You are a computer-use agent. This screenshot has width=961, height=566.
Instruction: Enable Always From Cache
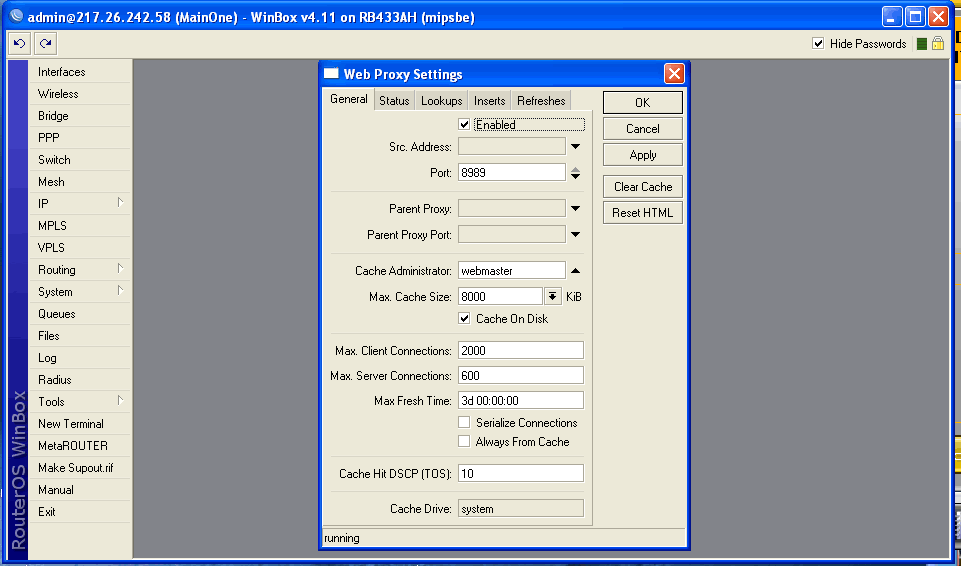(x=464, y=442)
